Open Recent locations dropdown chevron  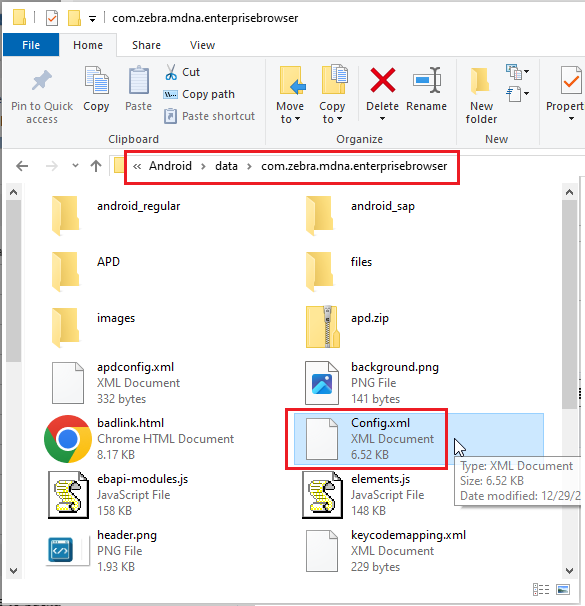75,166
